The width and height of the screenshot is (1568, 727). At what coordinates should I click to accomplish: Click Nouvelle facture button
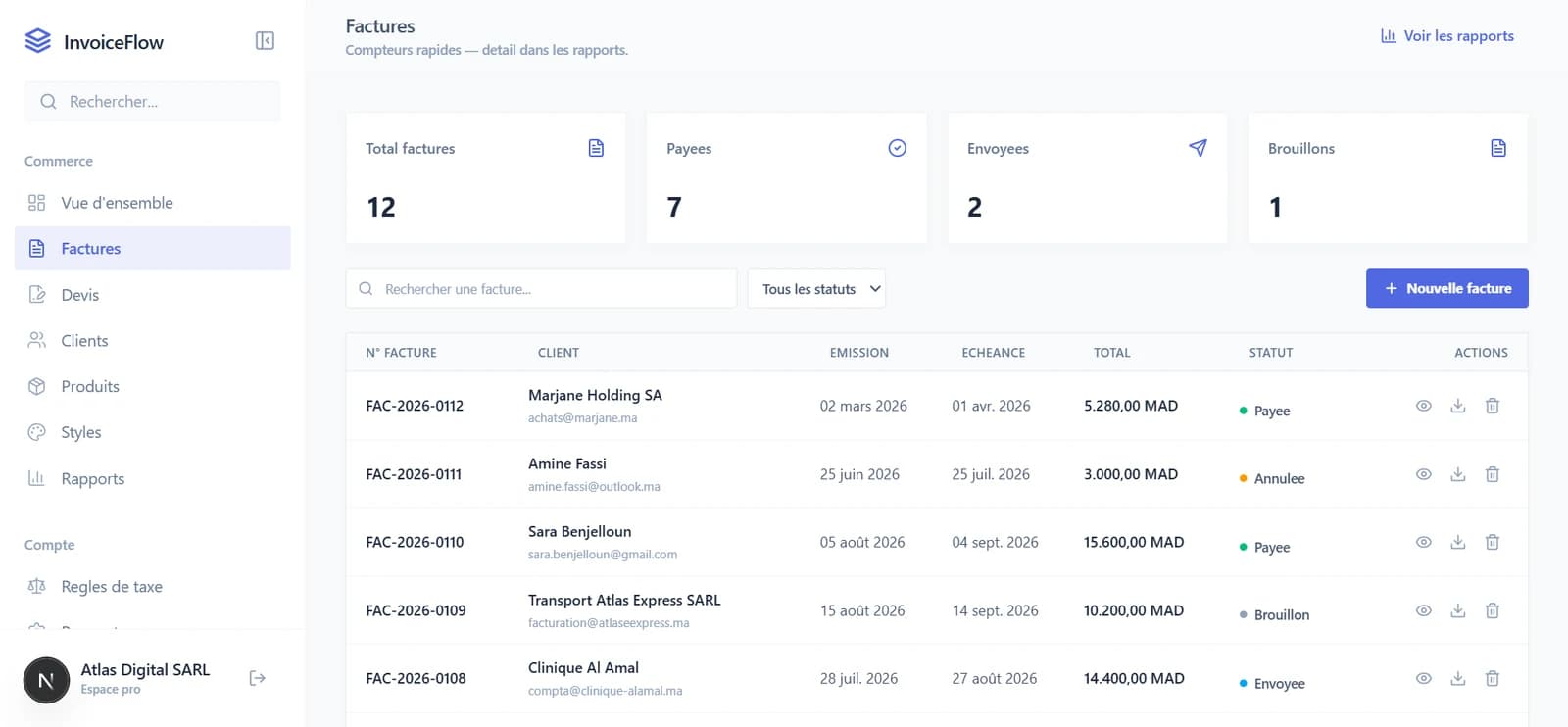tap(1447, 288)
